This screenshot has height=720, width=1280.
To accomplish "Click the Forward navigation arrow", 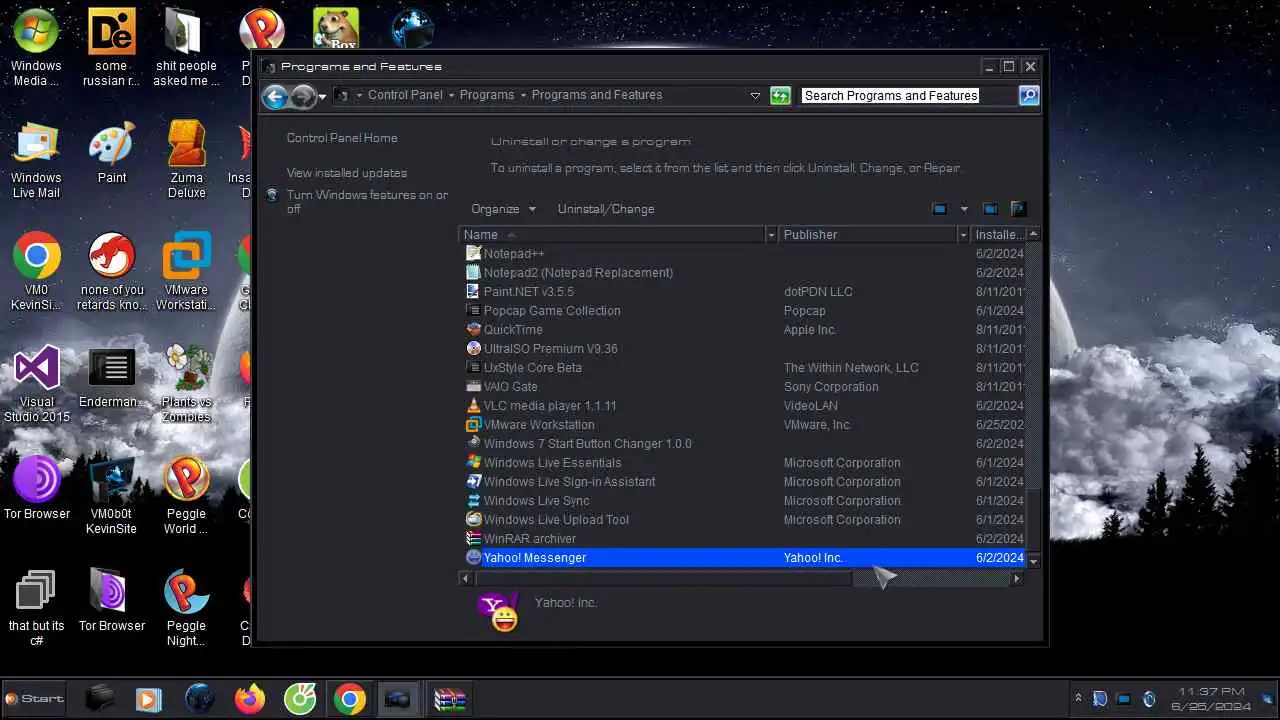I will point(303,96).
